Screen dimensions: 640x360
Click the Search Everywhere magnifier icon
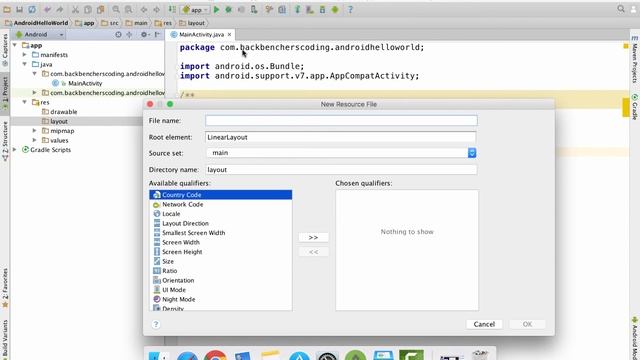[621, 9]
